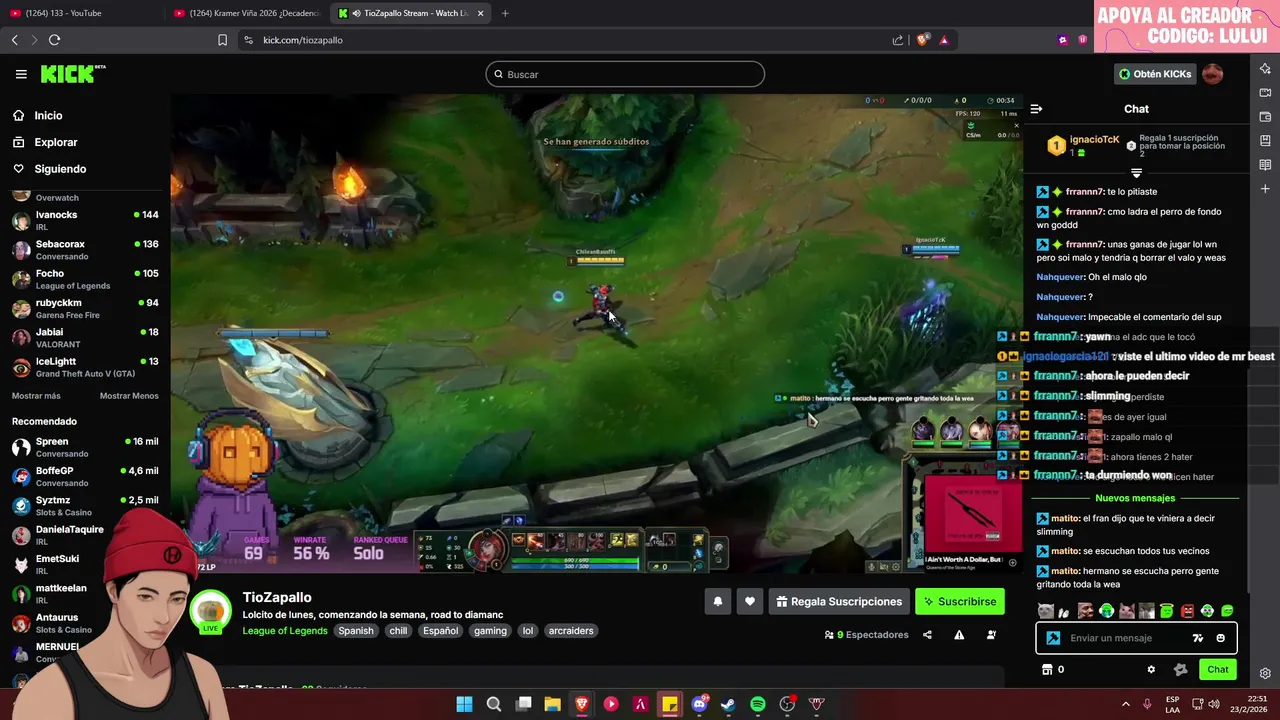Click the share icon next to Espectadores
The width and height of the screenshot is (1280, 720).
[x=927, y=635]
